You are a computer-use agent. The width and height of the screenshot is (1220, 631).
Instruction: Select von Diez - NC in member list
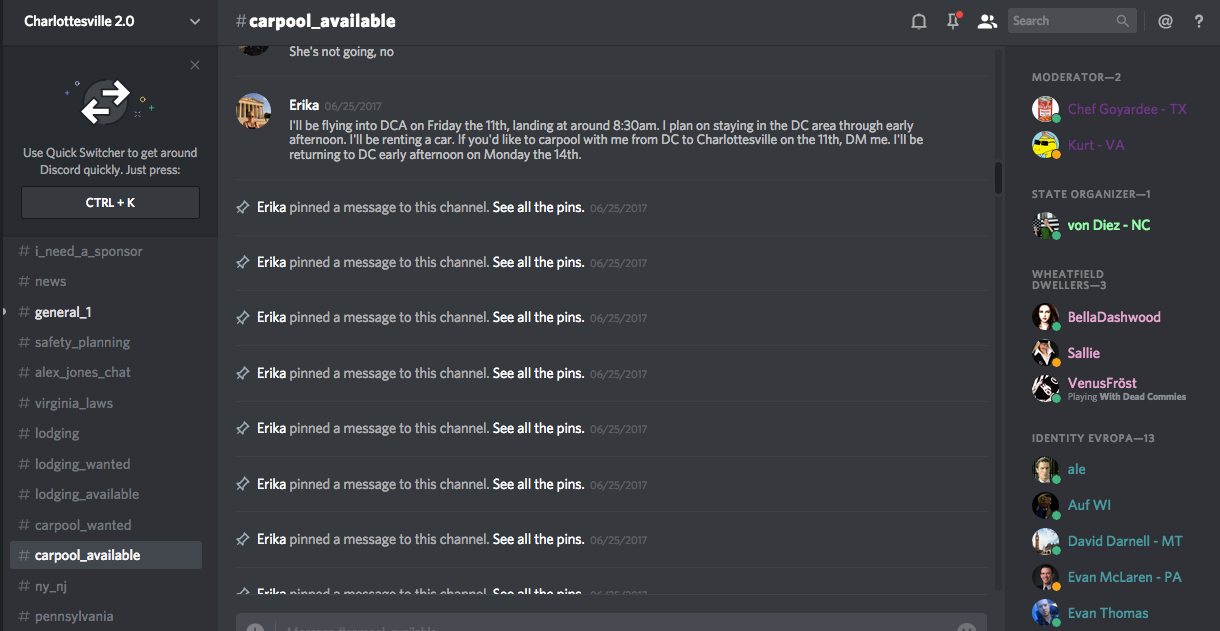point(1108,225)
